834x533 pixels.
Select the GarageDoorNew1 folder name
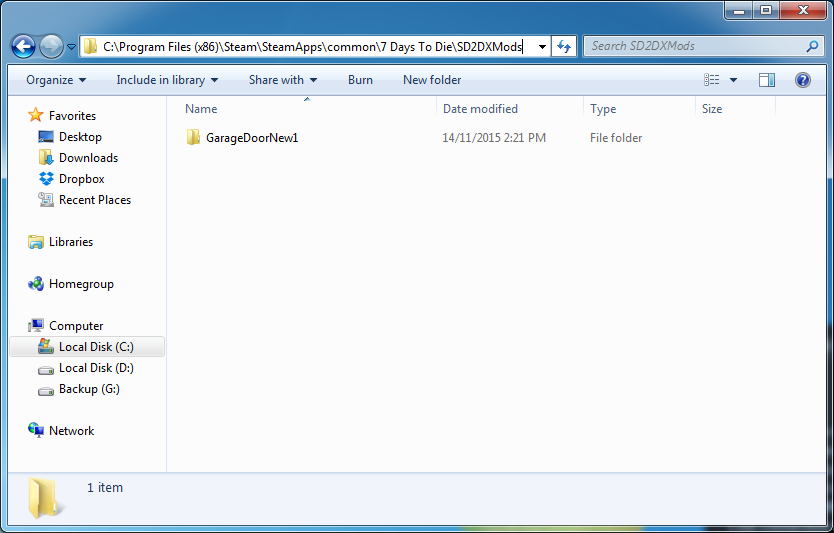pos(252,138)
